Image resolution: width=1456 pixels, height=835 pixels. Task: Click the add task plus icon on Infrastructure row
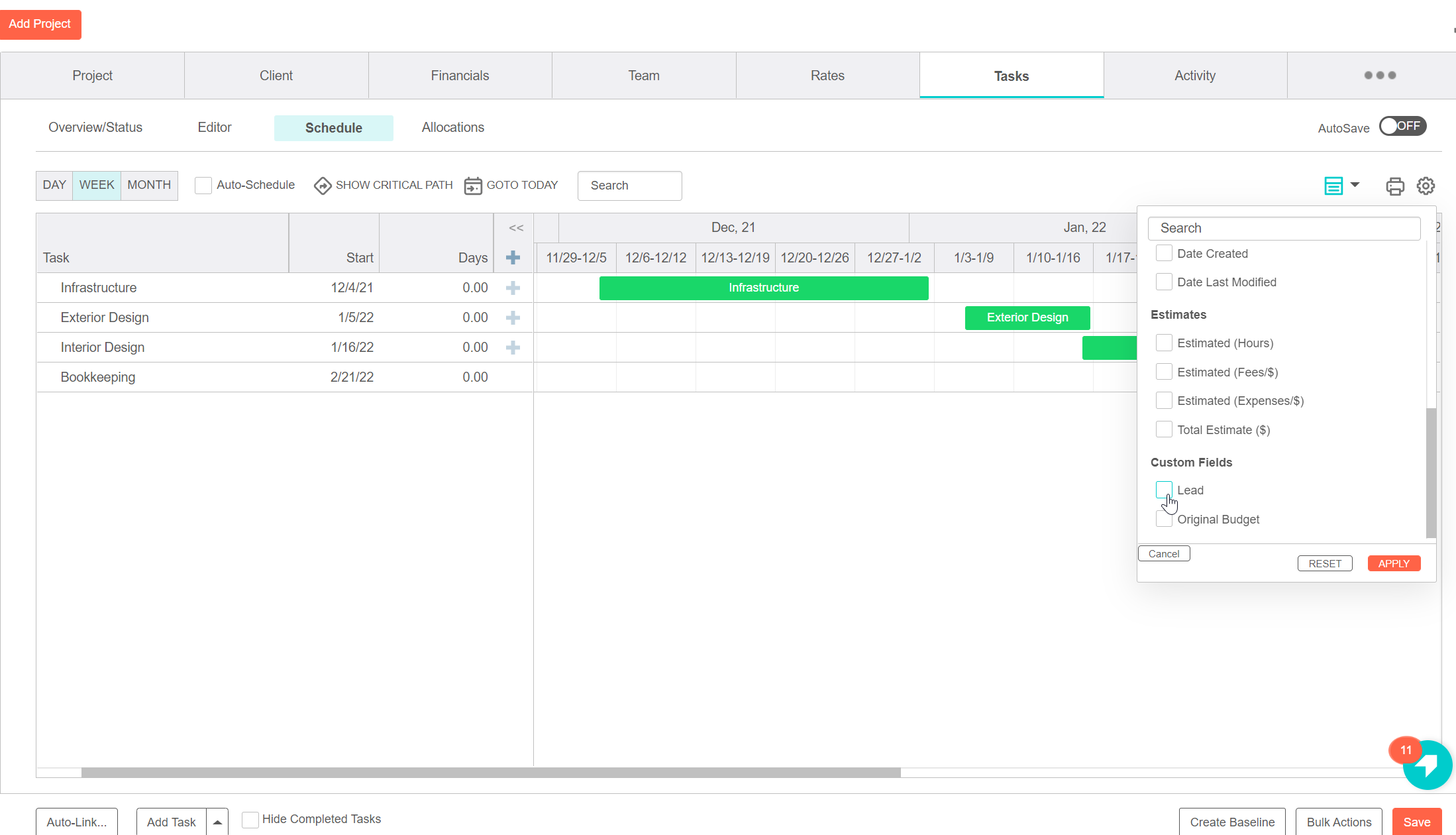tap(514, 288)
